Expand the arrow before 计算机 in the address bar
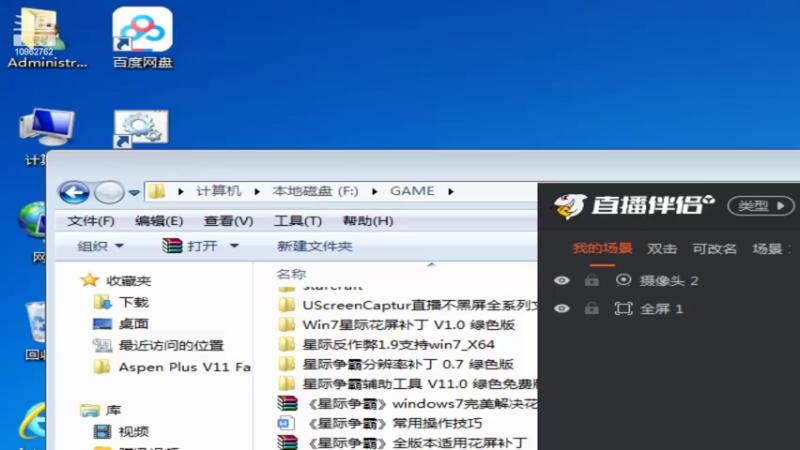This screenshot has height=450, width=800. point(181,192)
